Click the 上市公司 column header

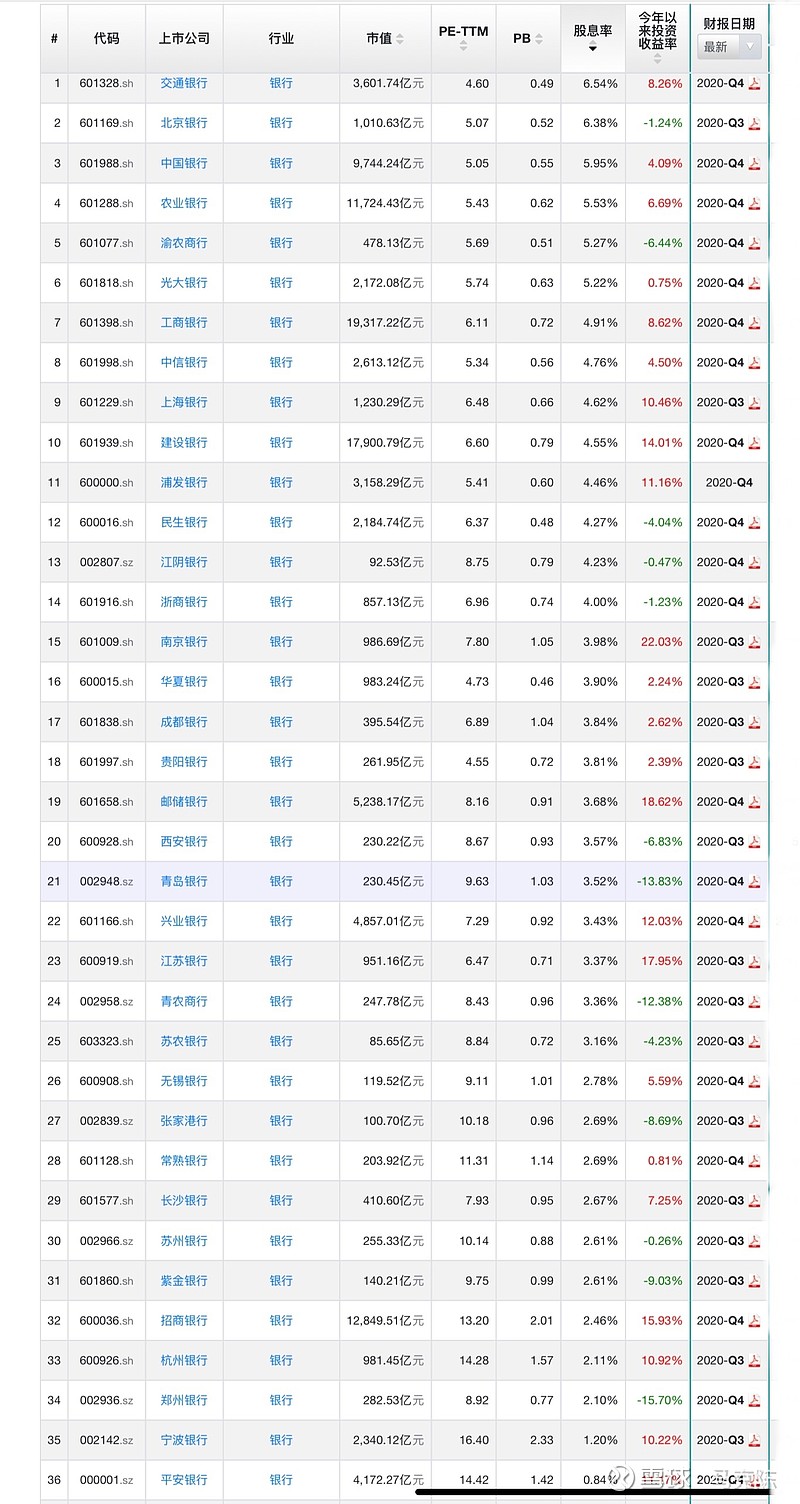coord(184,39)
